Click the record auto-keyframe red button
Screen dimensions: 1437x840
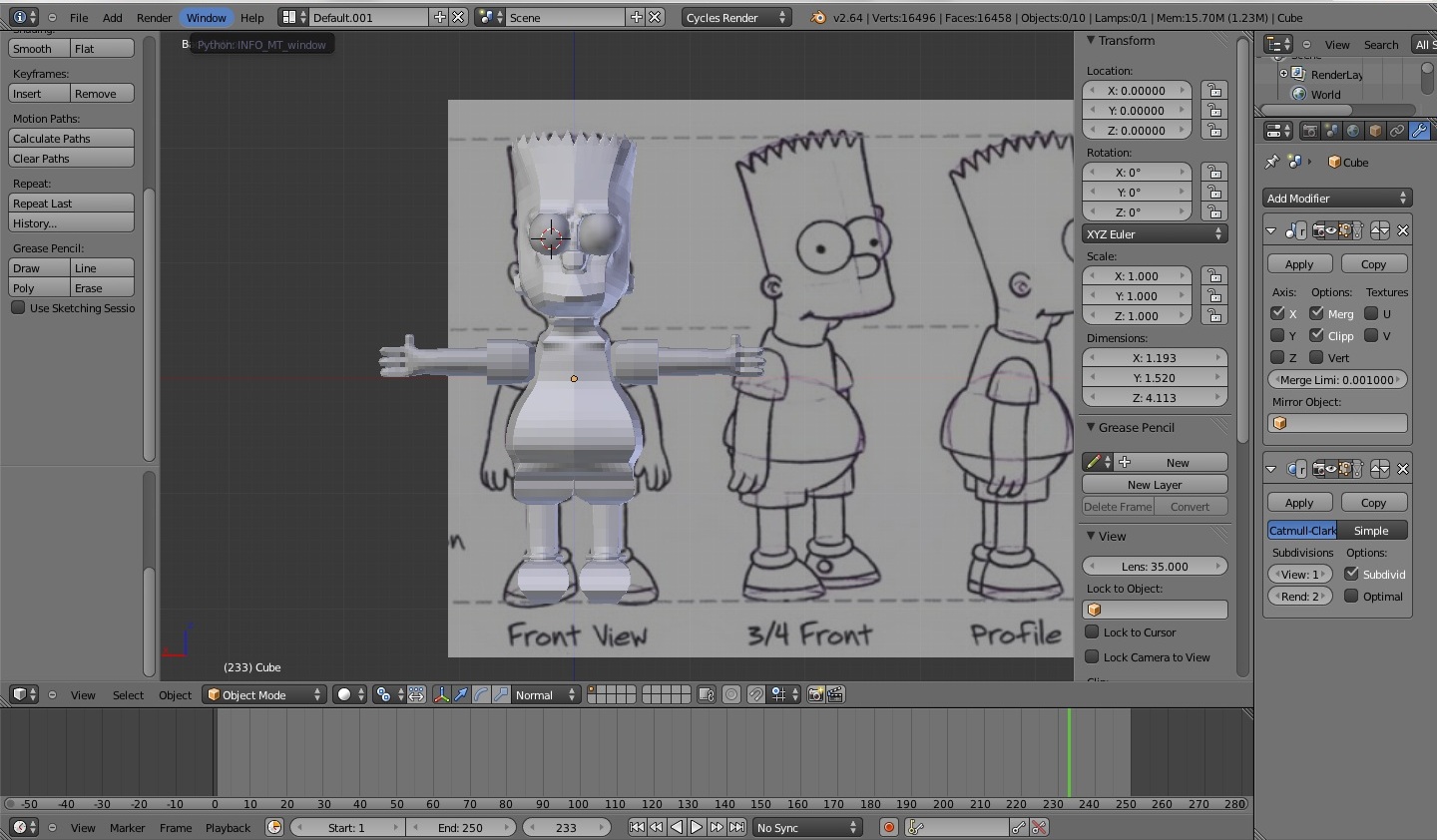tap(888, 827)
